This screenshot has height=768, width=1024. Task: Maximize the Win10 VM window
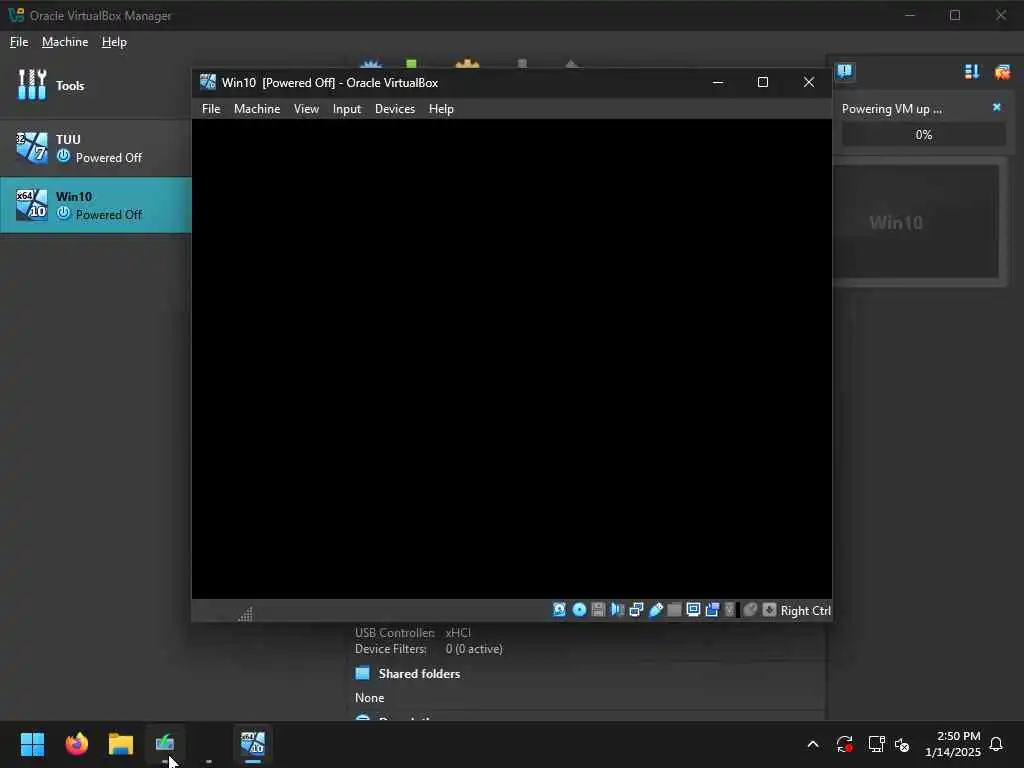pos(763,82)
